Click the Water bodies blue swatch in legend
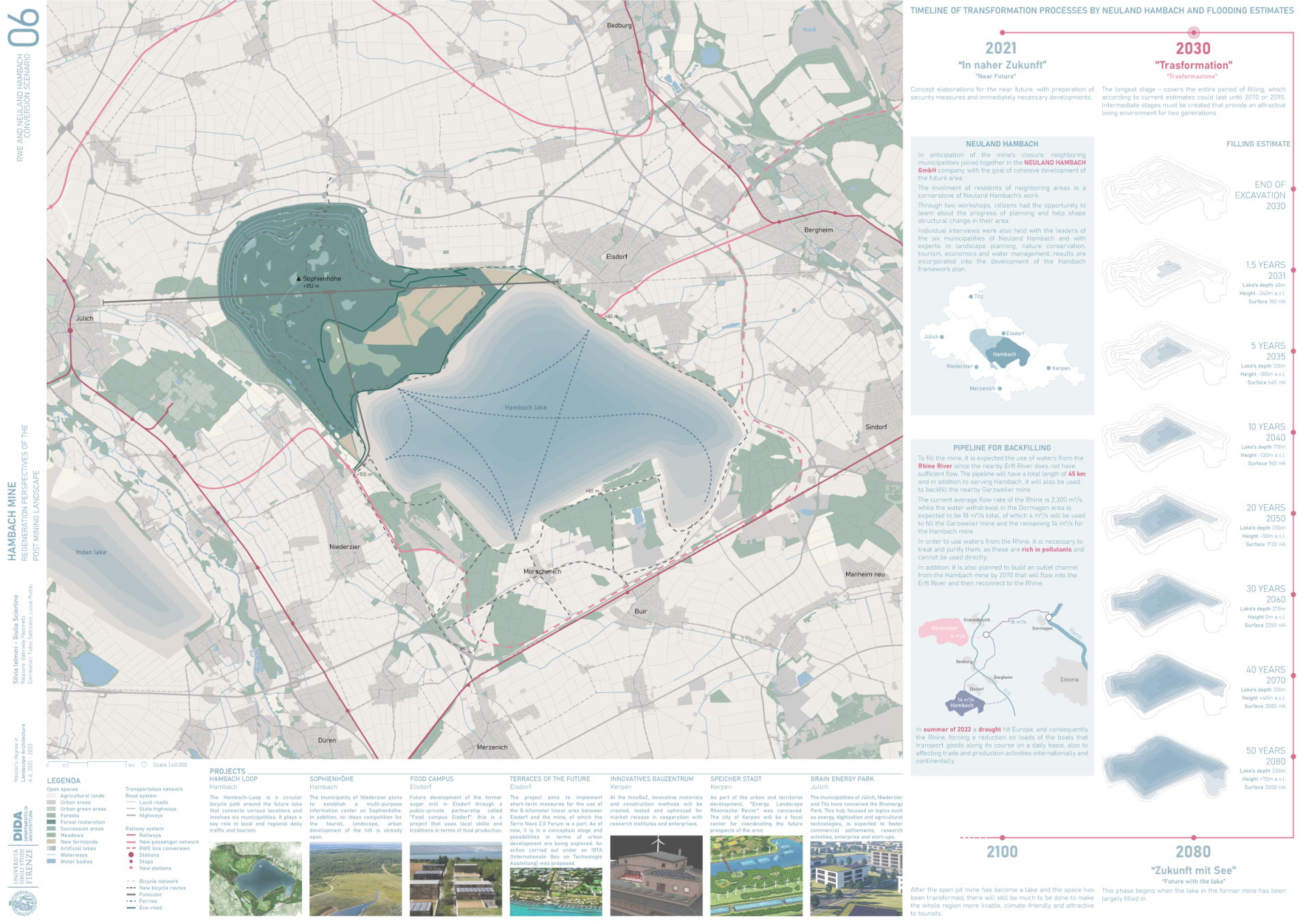This screenshot has height=924, width=1309. click(51, 861)
